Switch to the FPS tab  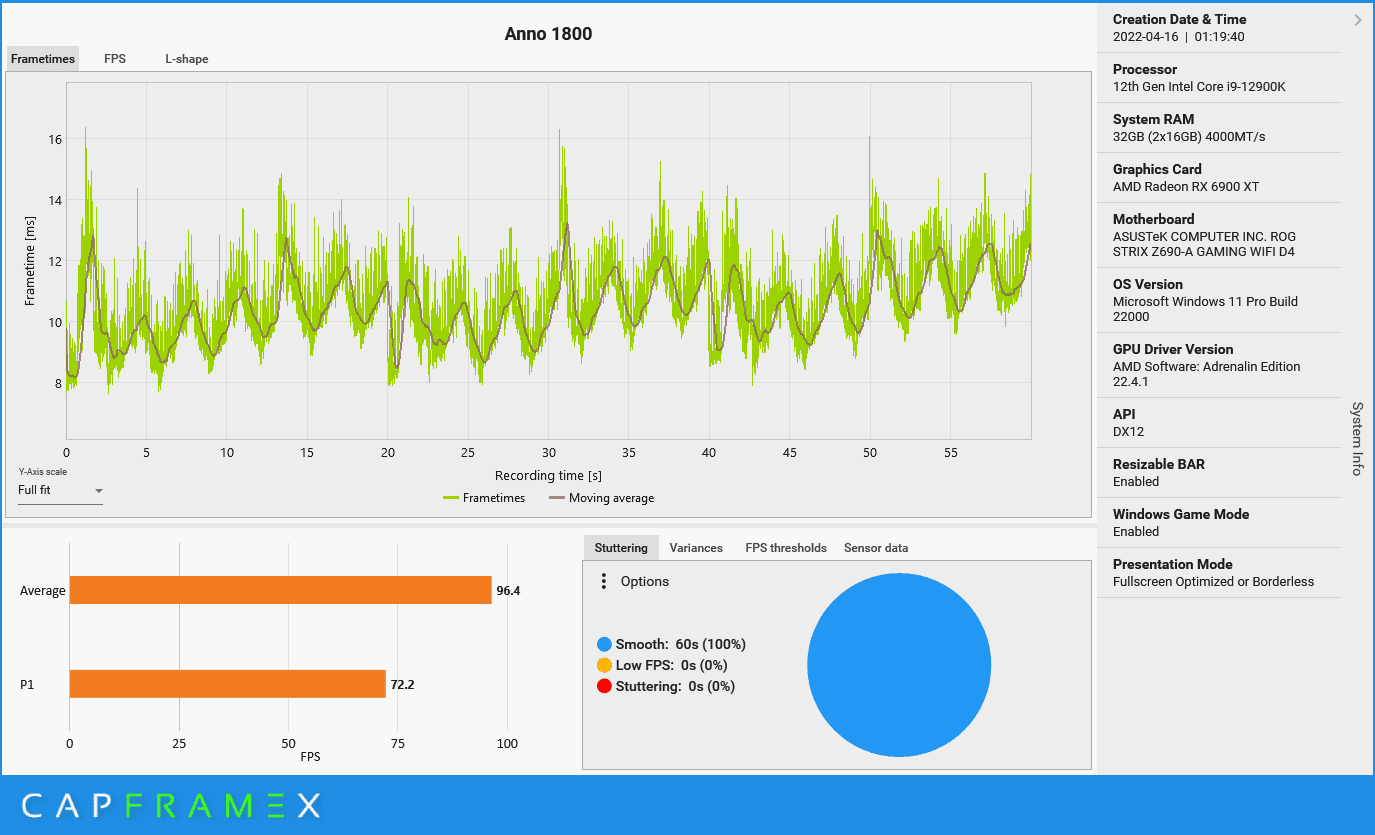(115, 59)
